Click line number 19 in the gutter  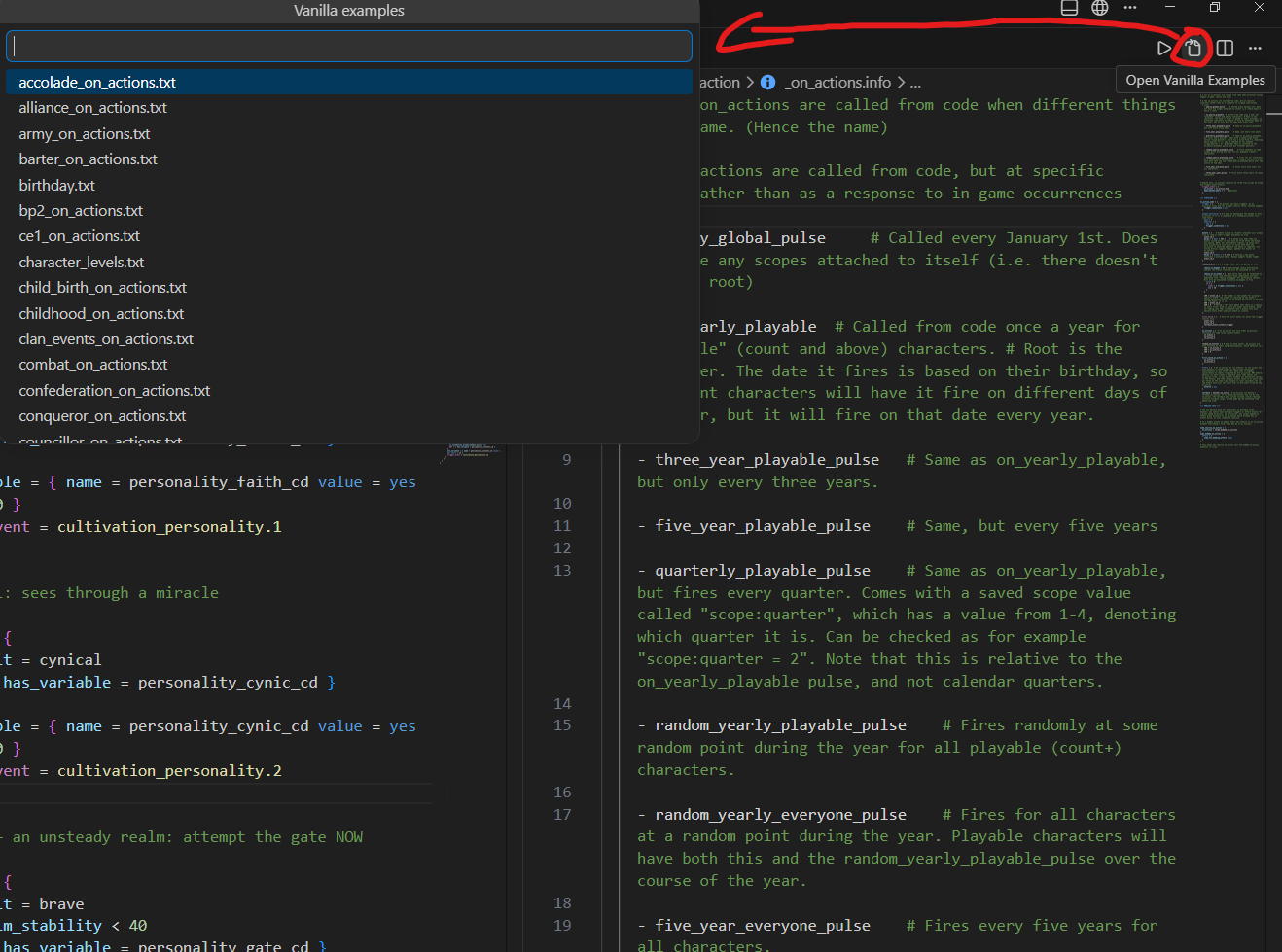[x=562, y=926]
